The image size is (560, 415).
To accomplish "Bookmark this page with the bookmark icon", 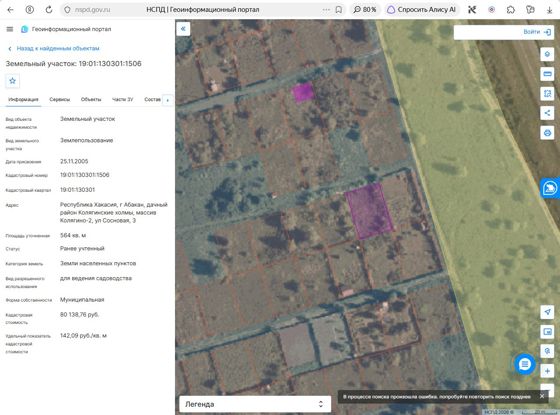I will [x=339, y=10].
